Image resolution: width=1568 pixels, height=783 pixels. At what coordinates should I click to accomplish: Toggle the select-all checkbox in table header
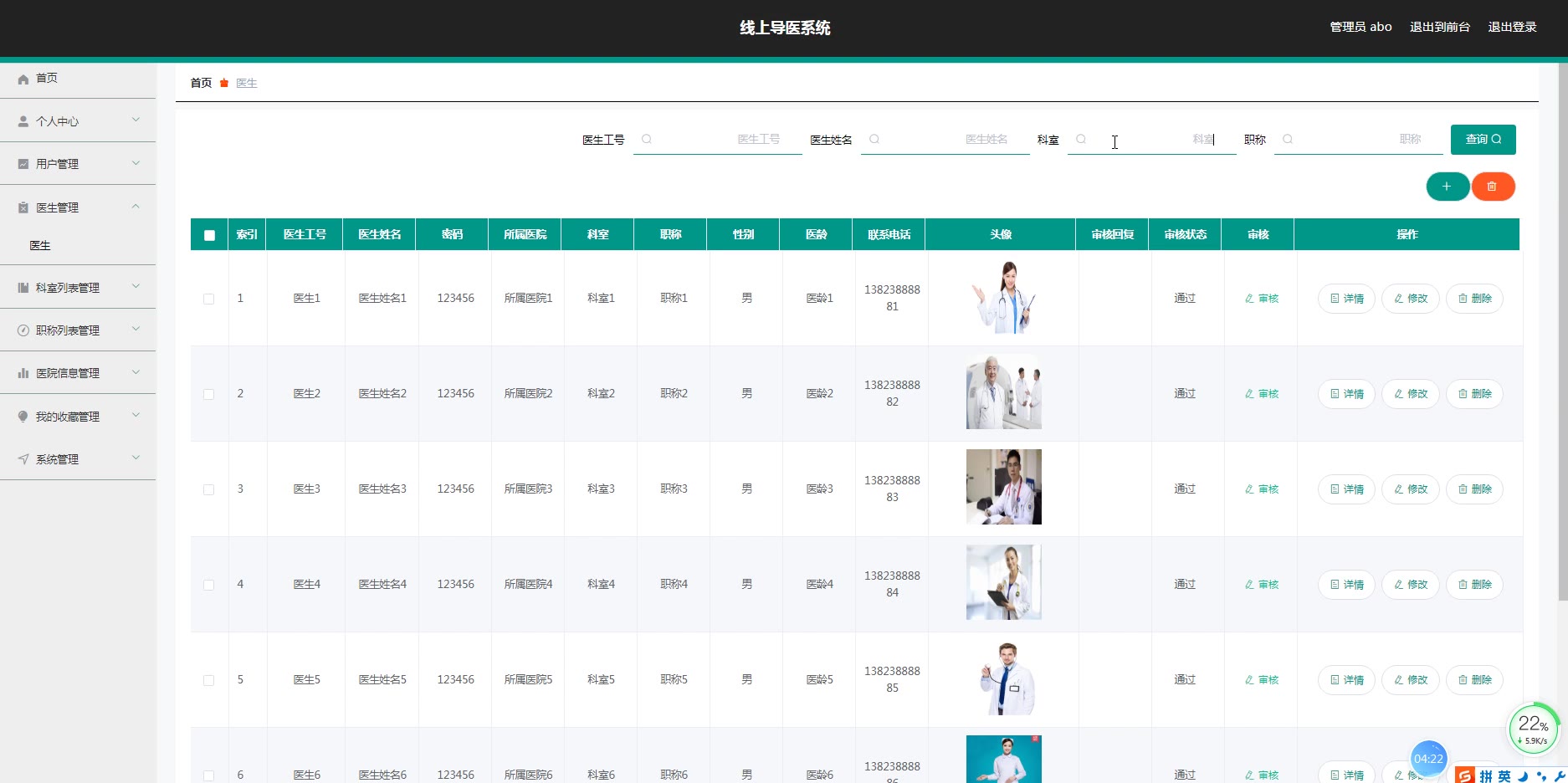coord(209,235)
